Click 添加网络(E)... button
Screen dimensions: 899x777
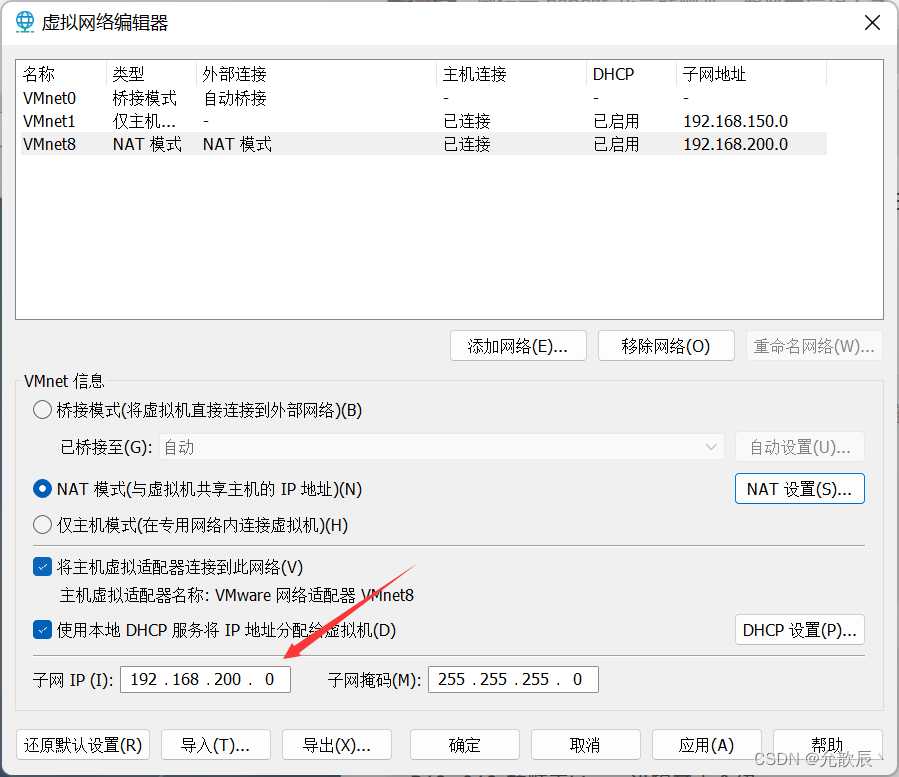(x=518, y=346)
